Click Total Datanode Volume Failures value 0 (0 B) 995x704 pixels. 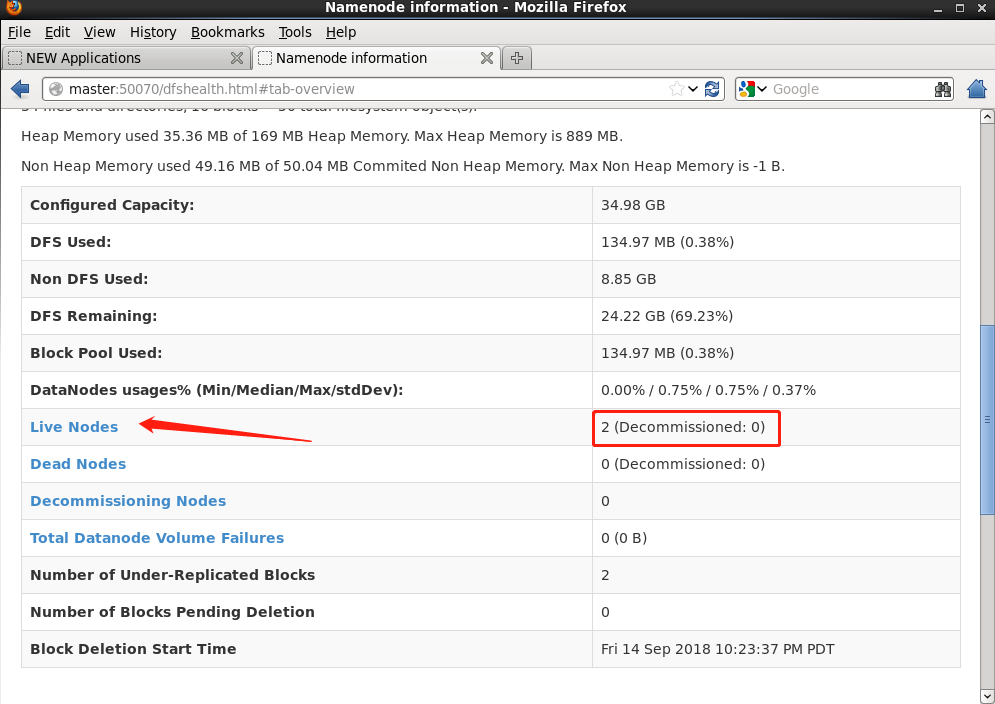pyautogui.click(x=624, y=538)
